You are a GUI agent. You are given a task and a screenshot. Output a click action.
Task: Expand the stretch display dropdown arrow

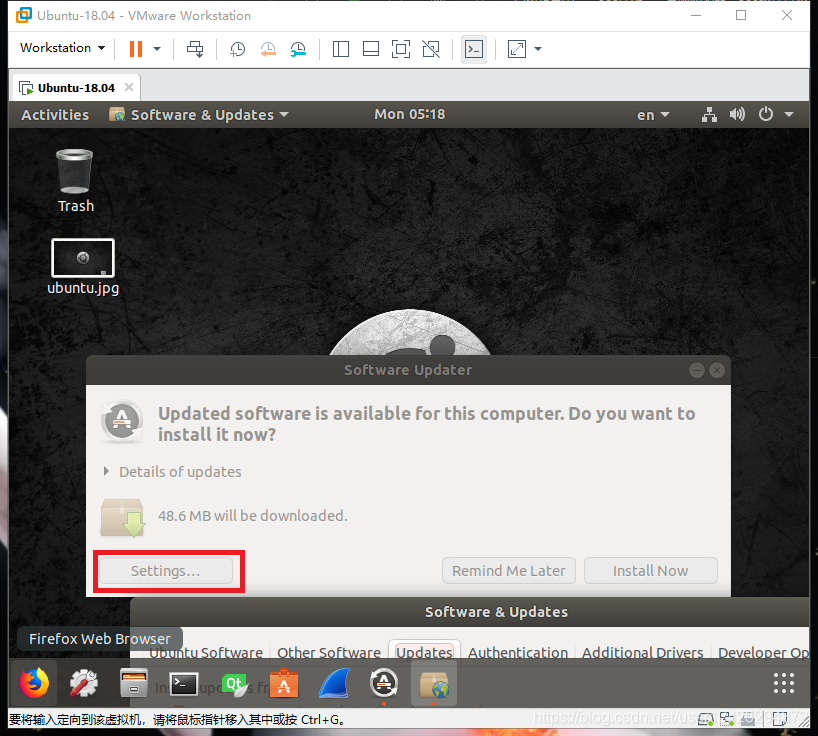tap(538, 49)
